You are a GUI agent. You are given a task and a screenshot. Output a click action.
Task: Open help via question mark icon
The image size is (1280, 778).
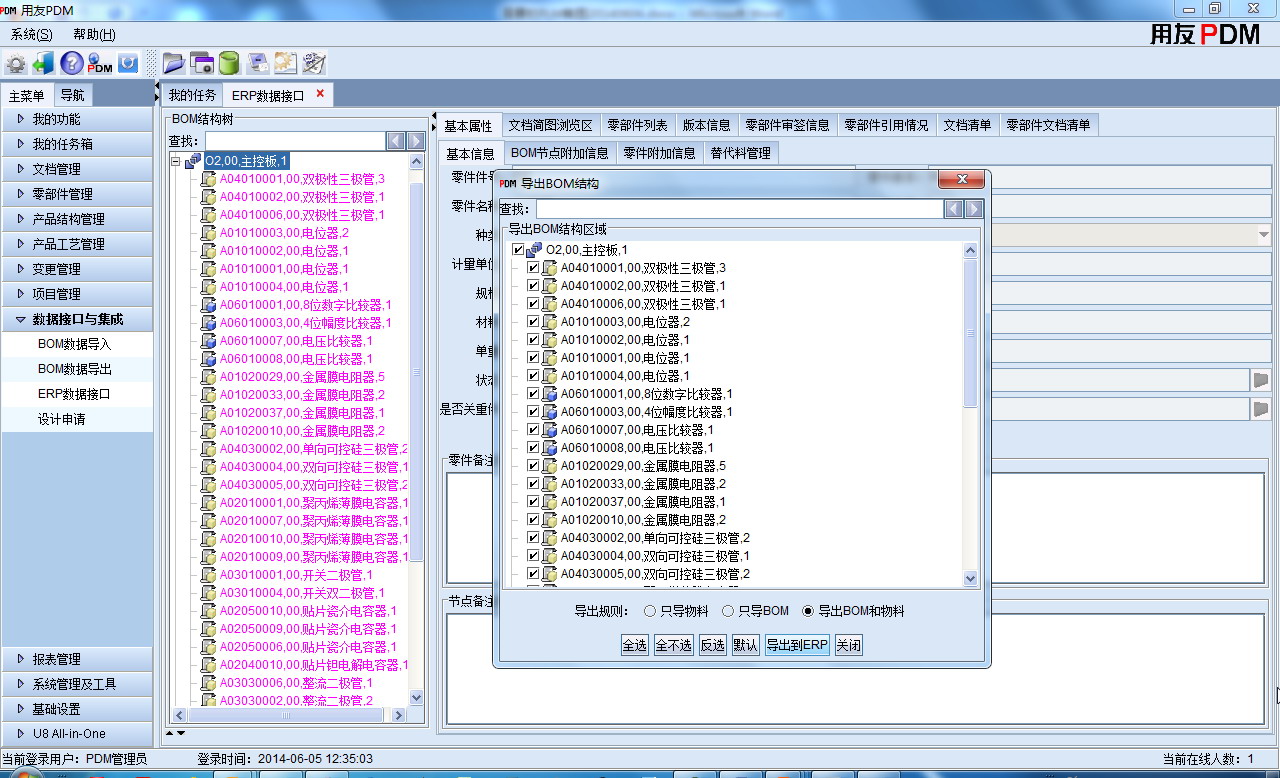click(71, 63)
